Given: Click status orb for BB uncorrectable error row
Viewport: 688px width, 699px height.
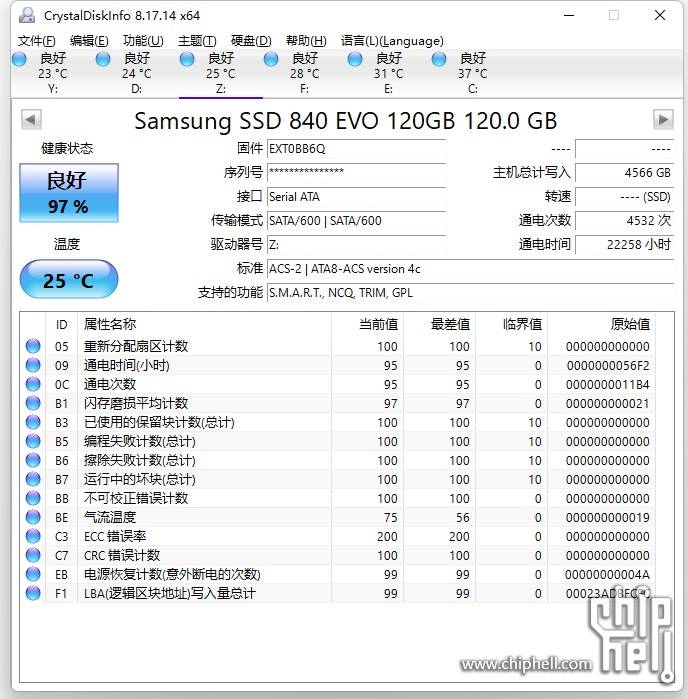Looking at the screenshot, I should pos(33,498).
